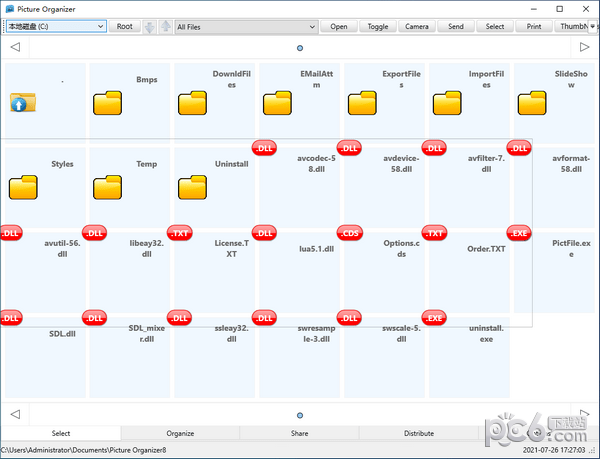This screenshot has height=459, width=600.
Task: Open the Temp folder icon
Action: point(108,187)
